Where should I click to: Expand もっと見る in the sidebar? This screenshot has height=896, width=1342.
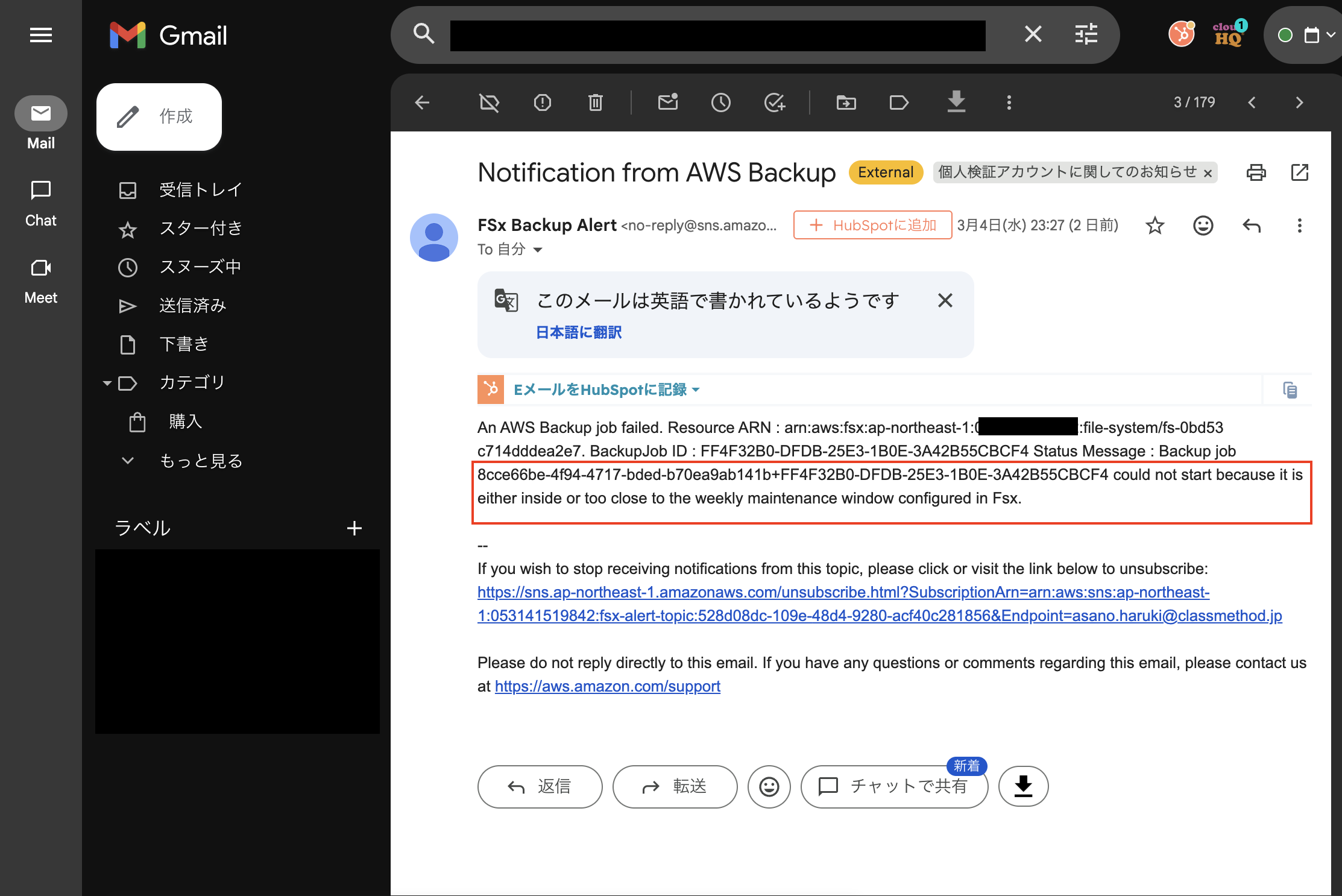tap(200, 461)
